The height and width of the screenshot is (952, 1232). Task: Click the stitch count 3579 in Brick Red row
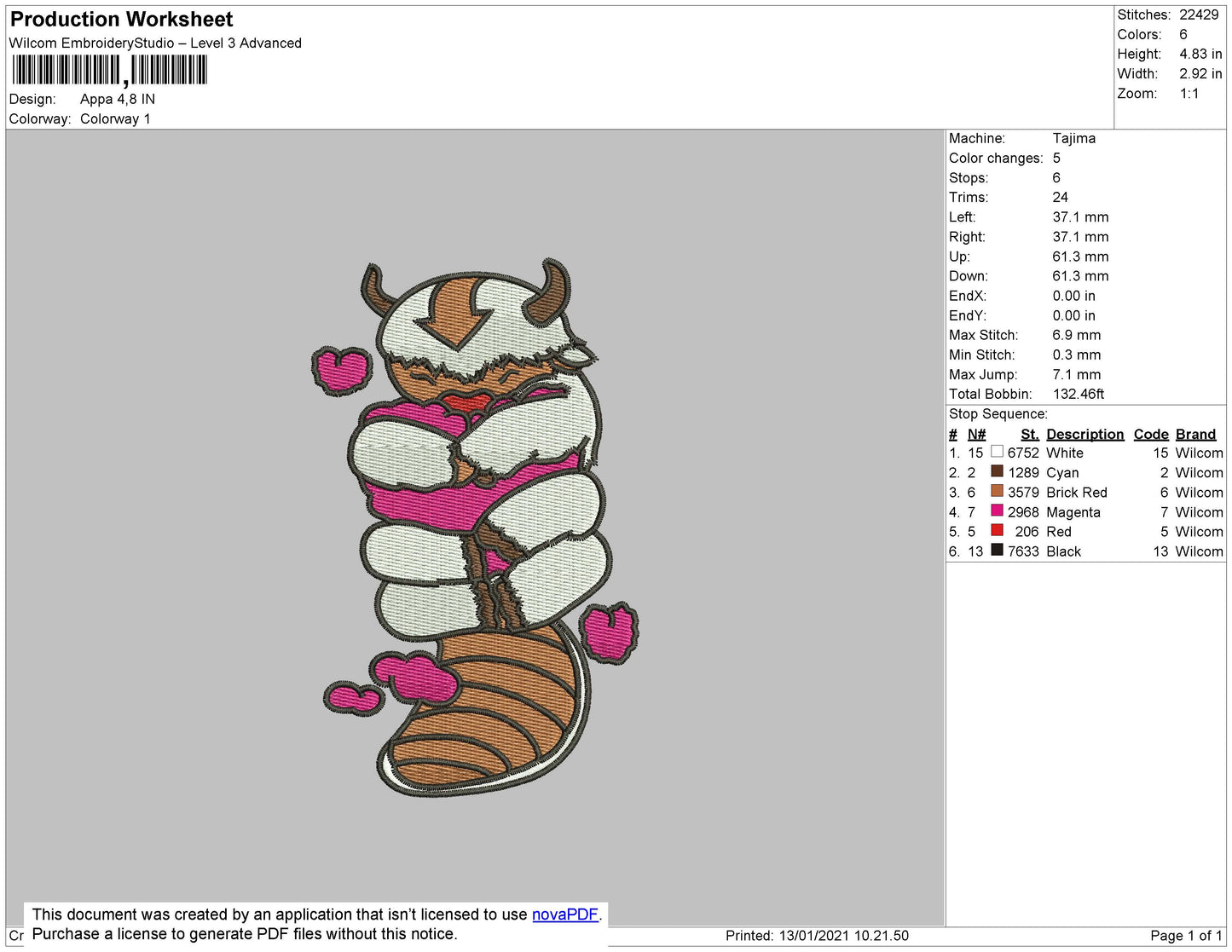tap(1023, 493)
